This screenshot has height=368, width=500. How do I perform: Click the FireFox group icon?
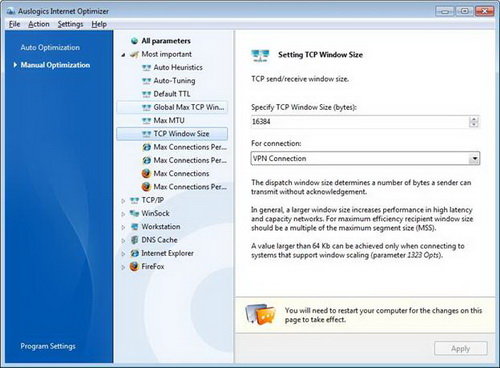134,267
